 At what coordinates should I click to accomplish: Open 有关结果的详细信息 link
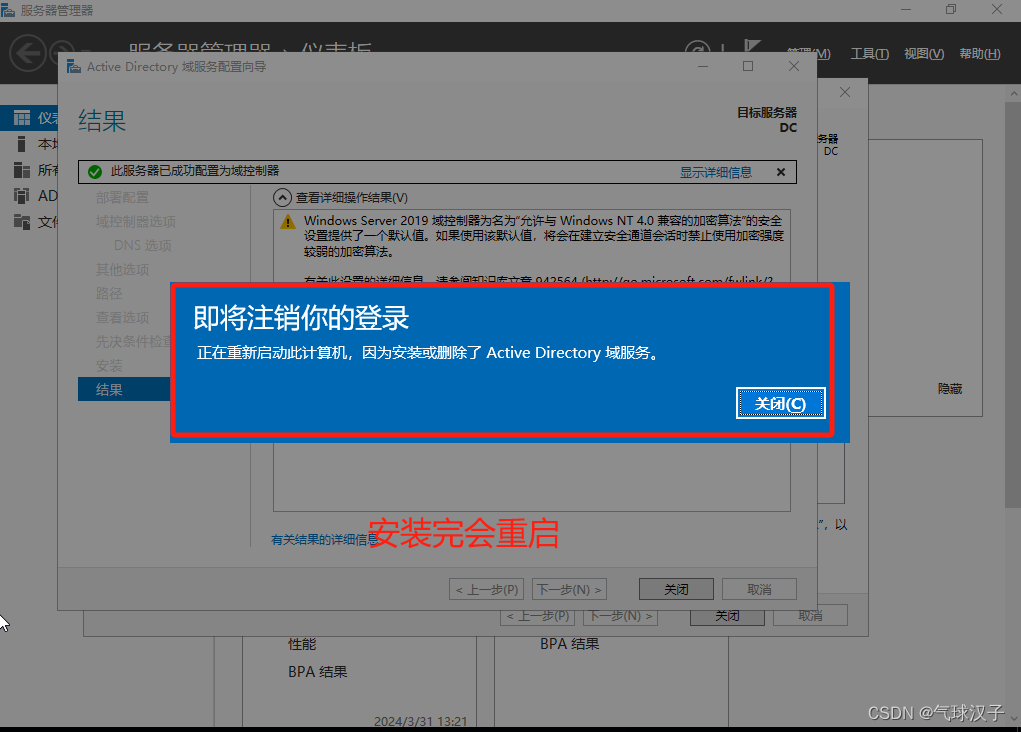coord(324,539)
